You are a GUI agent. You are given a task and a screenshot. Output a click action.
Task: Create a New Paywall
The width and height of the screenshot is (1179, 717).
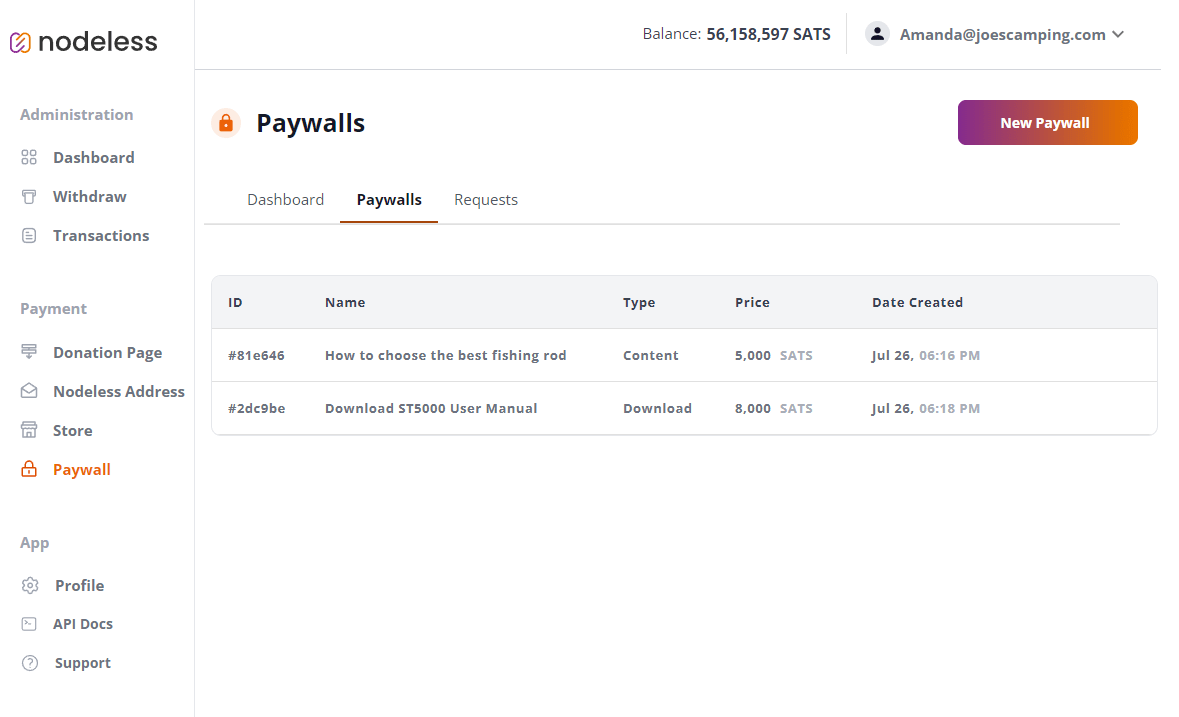(1047, 123)
